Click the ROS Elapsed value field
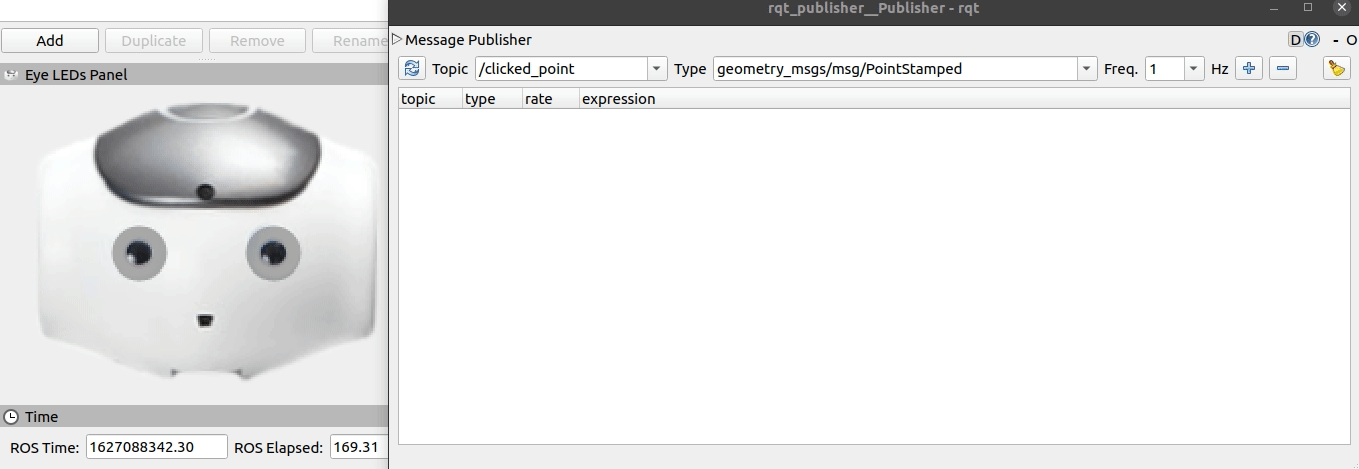 point(358,447)
